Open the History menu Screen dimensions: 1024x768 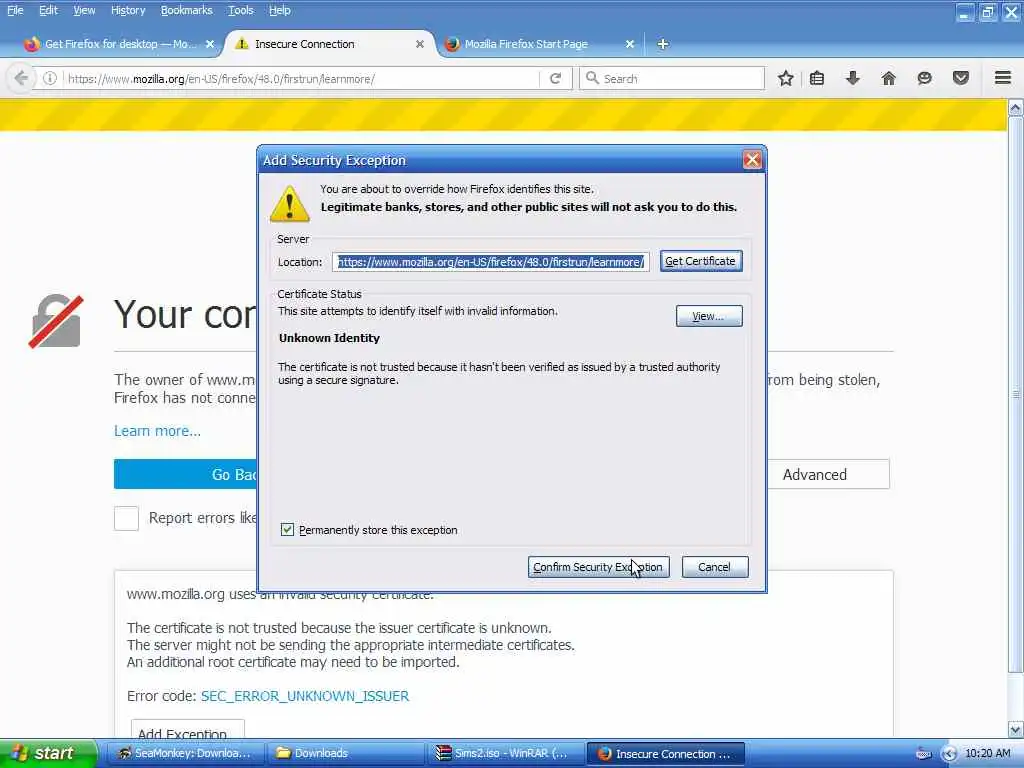127,10
